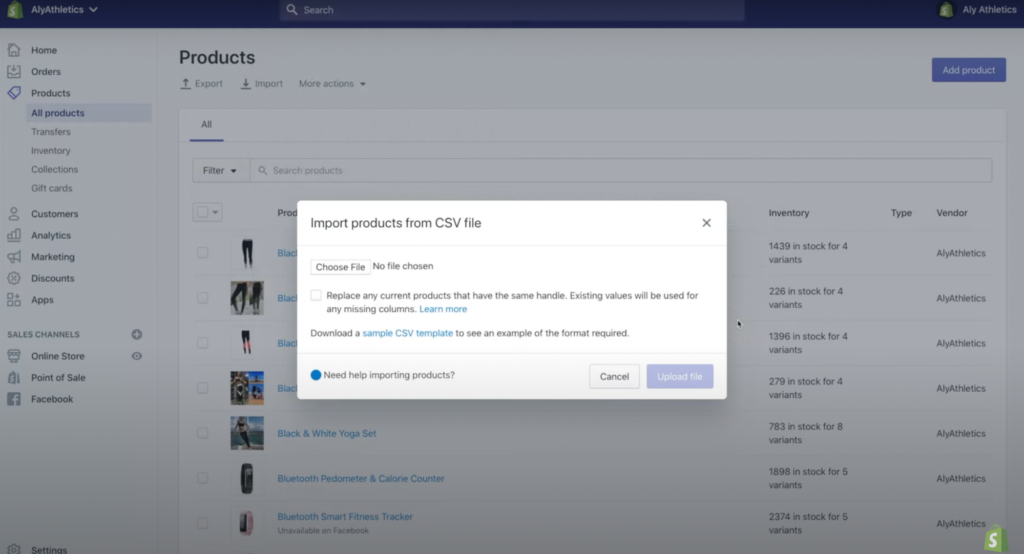Viewport: 1024px width, 554px height.
Task: Click Black & White Yoga Set thumbnail
Action: click(x=247, y=433)
